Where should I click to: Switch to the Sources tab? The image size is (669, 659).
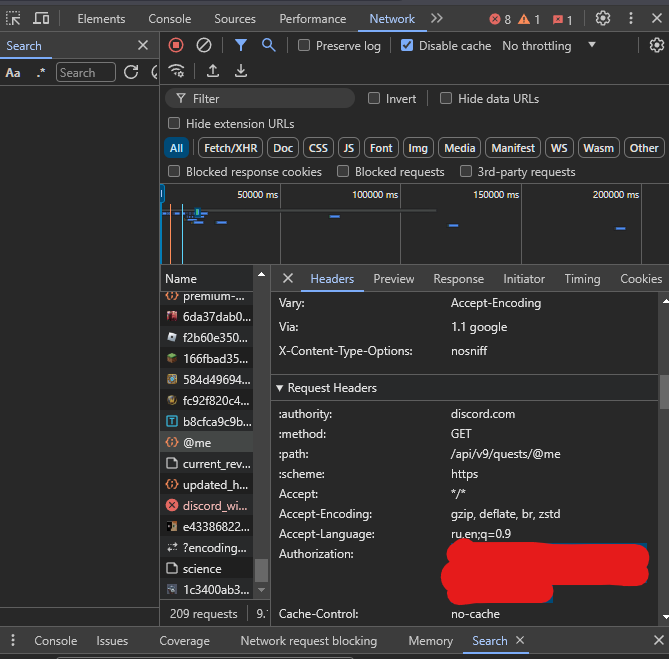pyautogui.click(x=235, y=19)
